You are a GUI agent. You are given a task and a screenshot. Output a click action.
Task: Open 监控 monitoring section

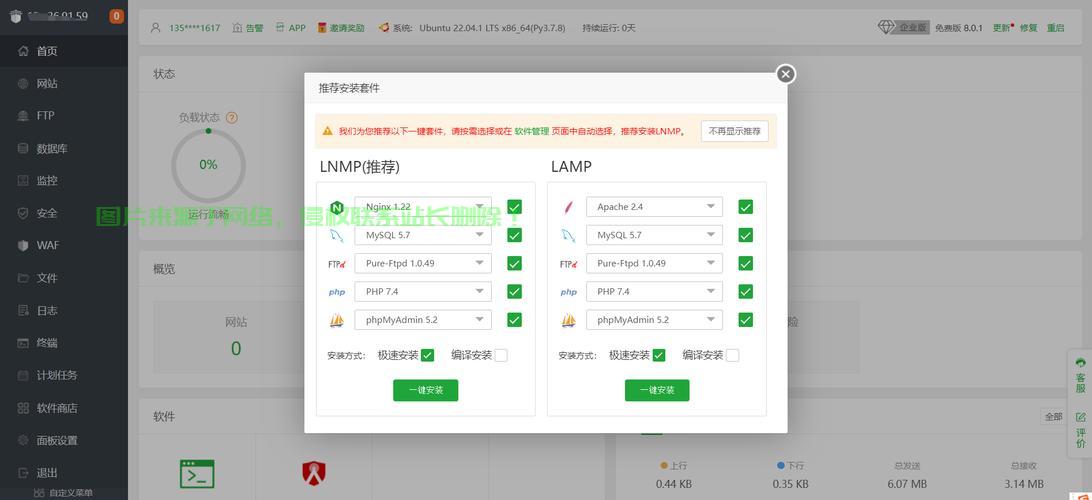click(x=63, y=180)
